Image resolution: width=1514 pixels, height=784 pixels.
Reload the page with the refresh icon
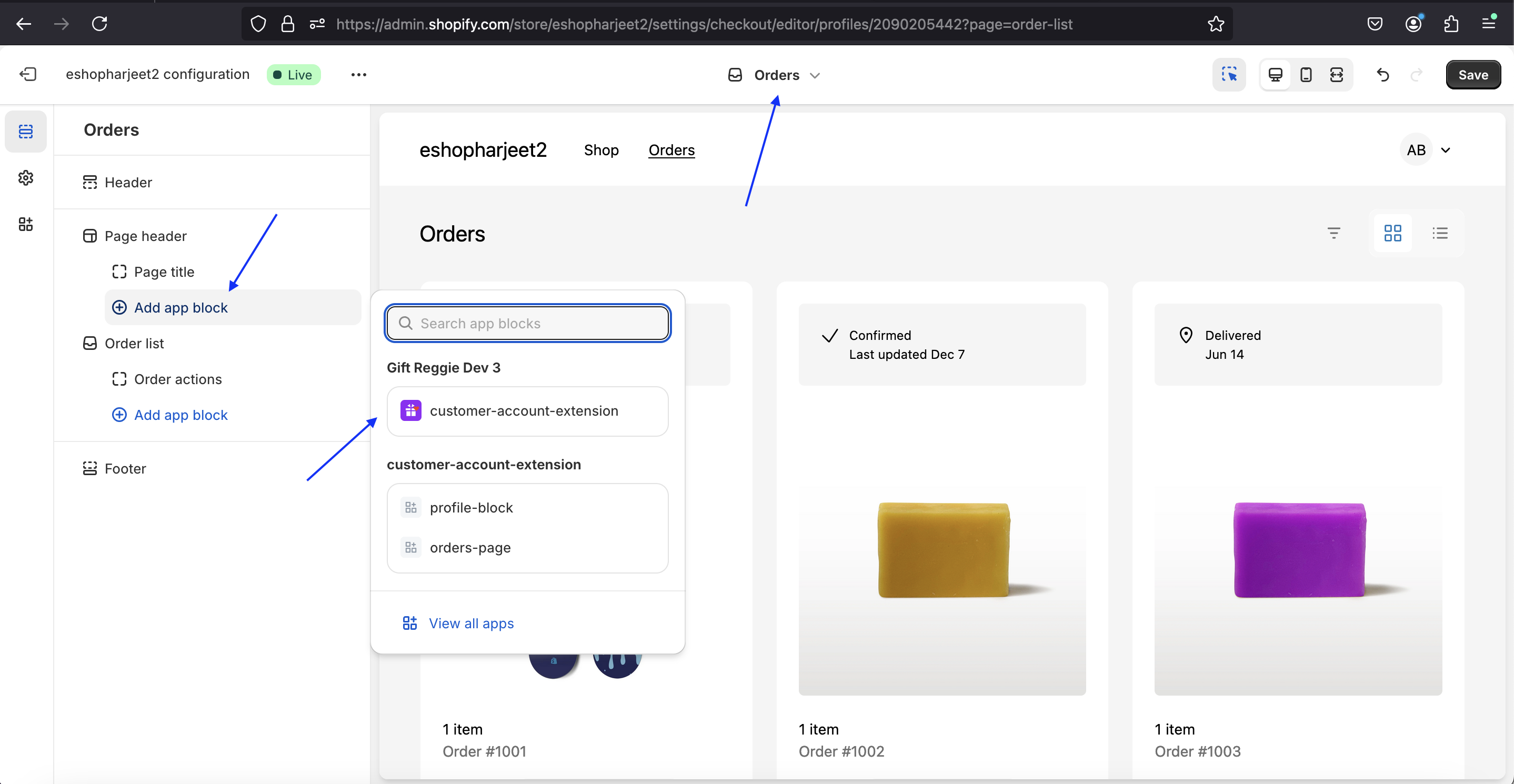[99, 24]
